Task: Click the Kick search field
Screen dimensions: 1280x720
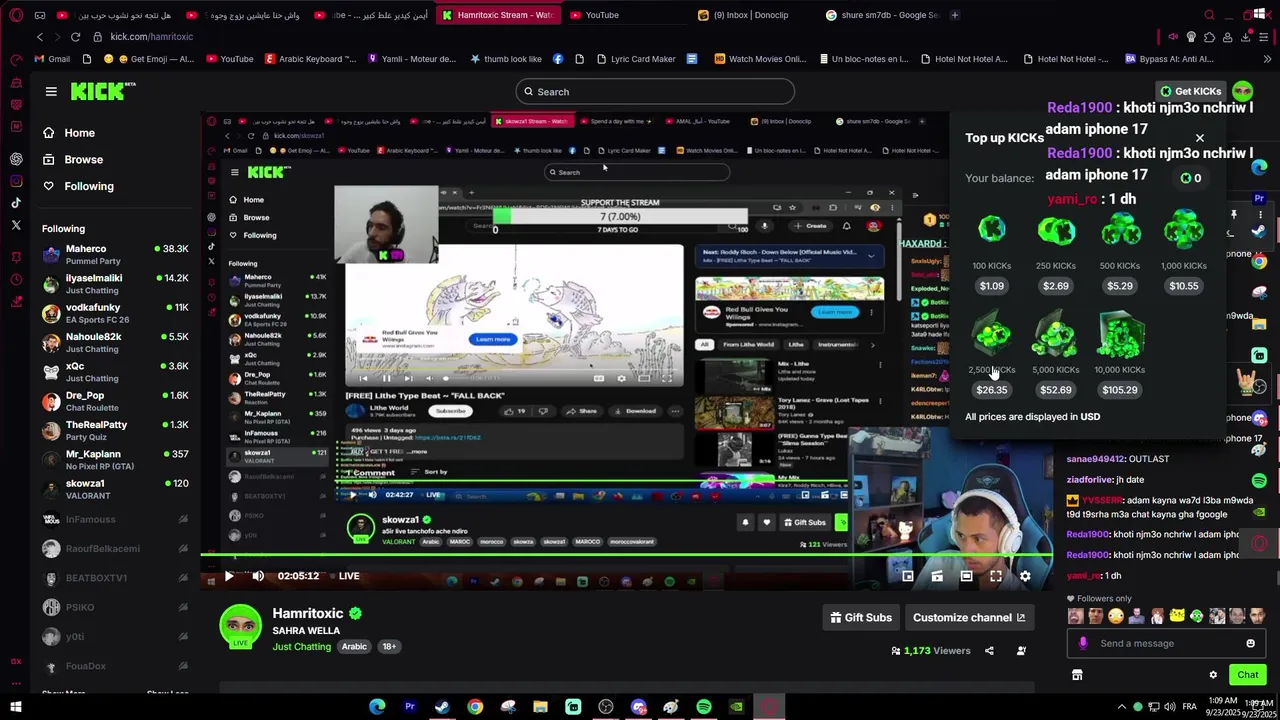Action: 655,92
